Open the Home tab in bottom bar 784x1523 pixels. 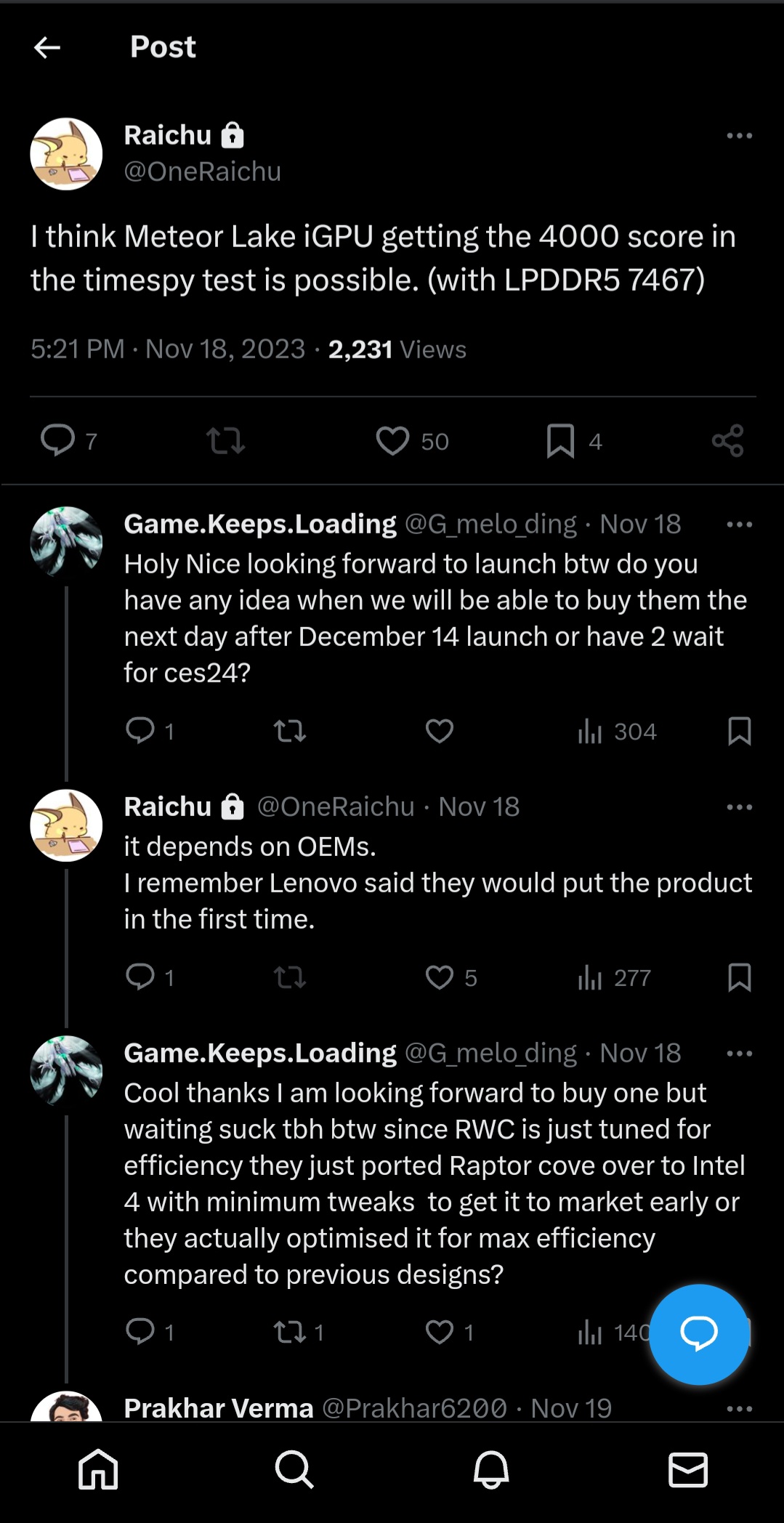point(98,1470)
